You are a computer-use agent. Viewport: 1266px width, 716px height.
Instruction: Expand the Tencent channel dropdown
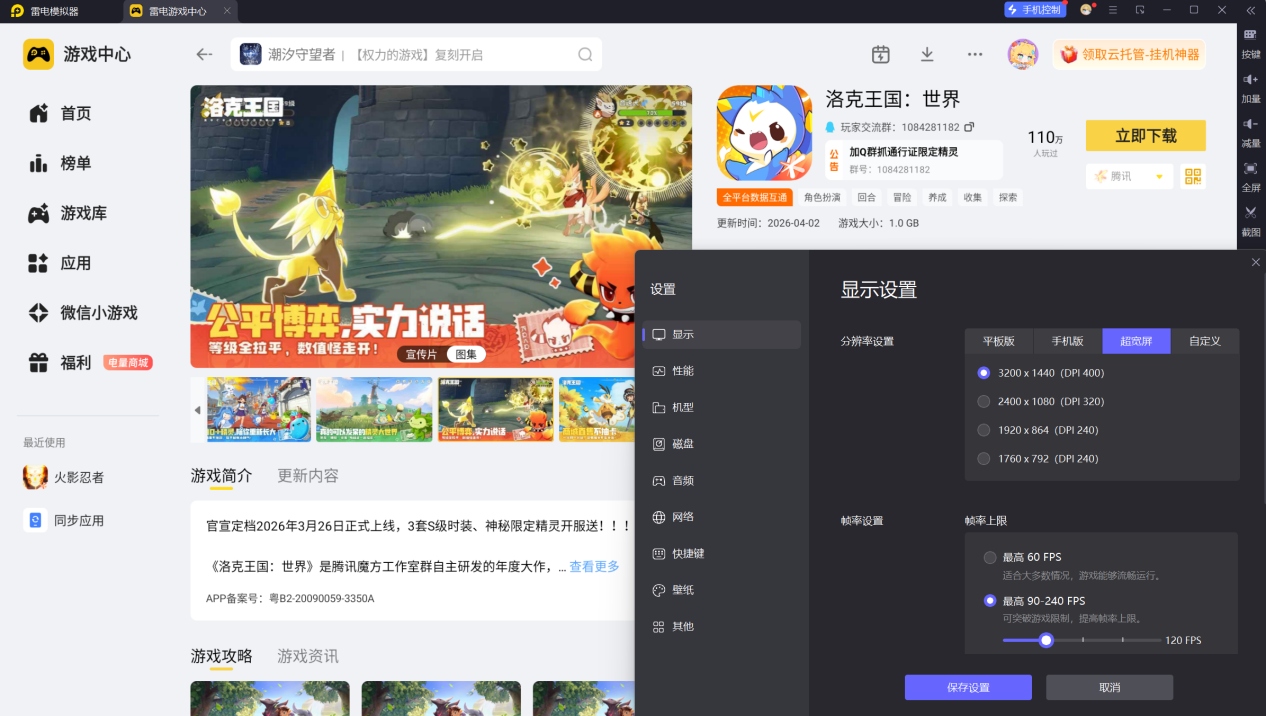pos(1159,177)
